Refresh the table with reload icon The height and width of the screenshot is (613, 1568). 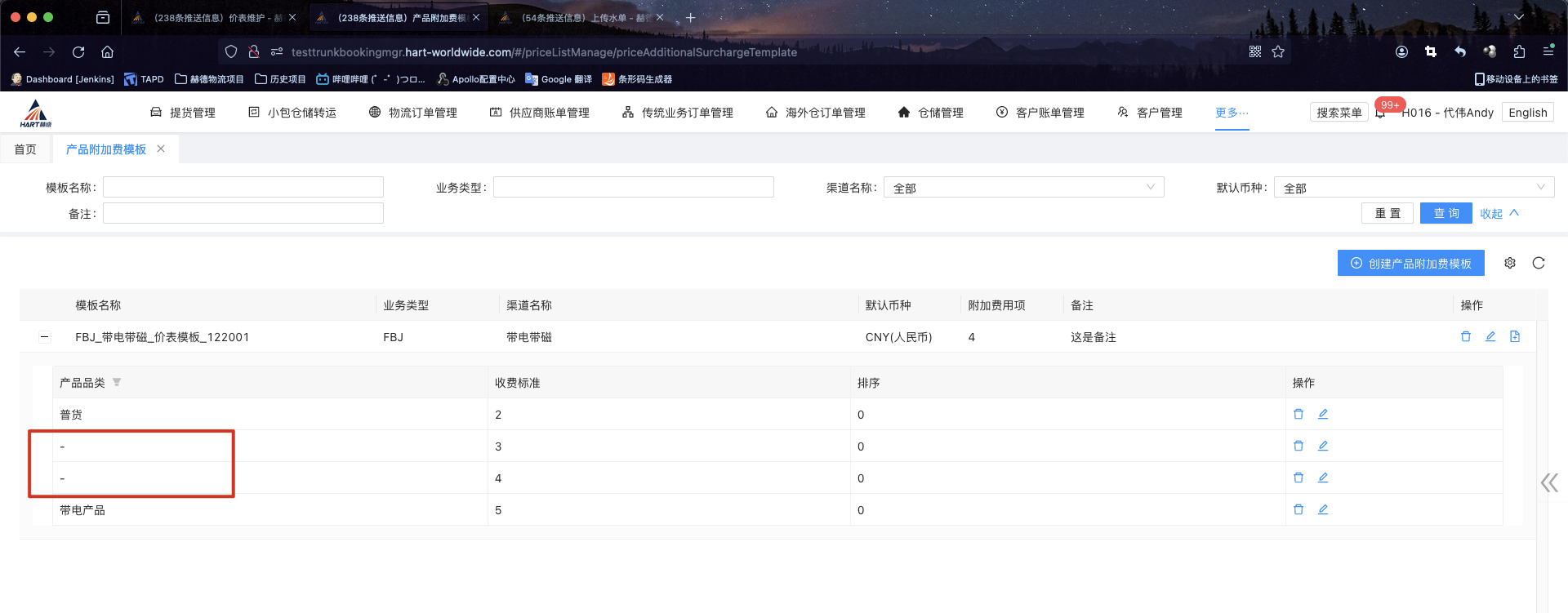pyautogui.click(x=1539, y=263)
